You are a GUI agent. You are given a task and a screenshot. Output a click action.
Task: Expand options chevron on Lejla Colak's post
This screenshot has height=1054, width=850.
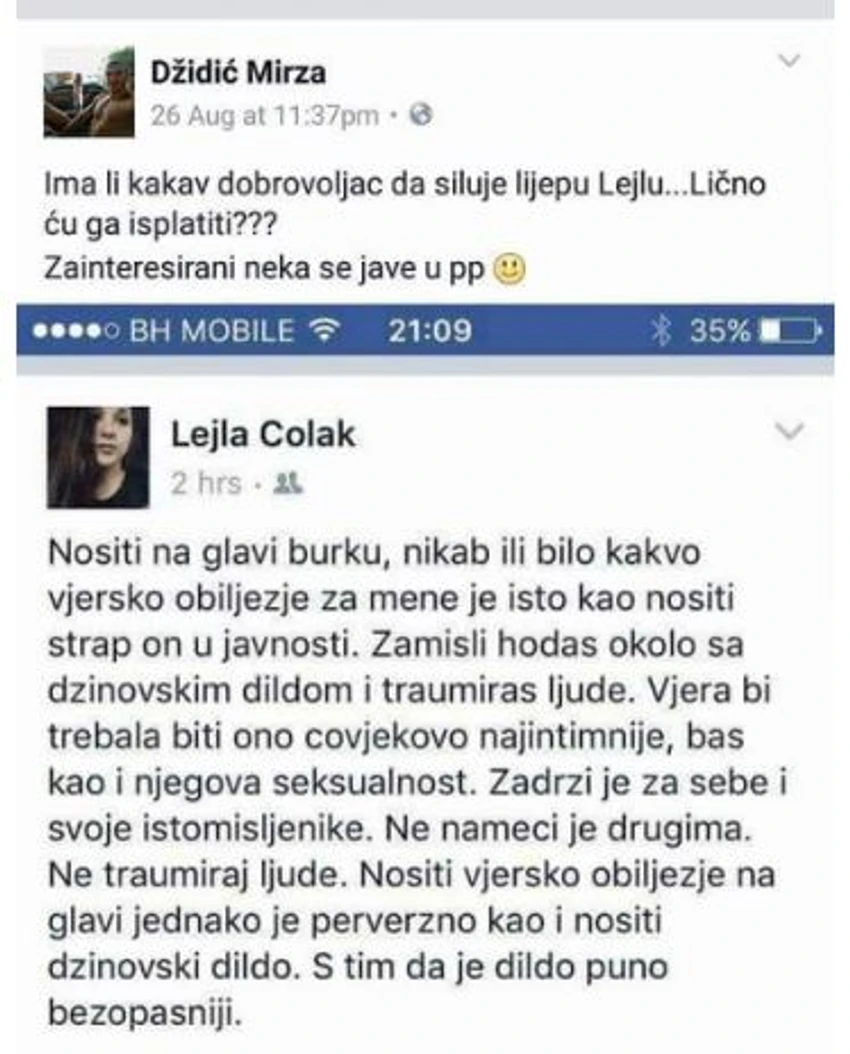coord(789,430)
